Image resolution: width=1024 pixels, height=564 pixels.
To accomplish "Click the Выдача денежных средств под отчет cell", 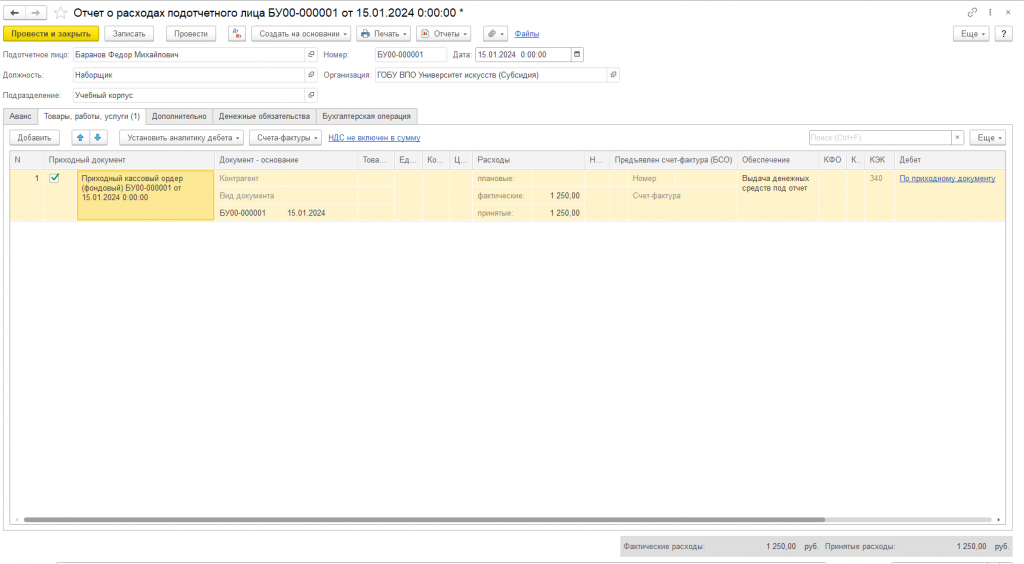I will [778, 195].
